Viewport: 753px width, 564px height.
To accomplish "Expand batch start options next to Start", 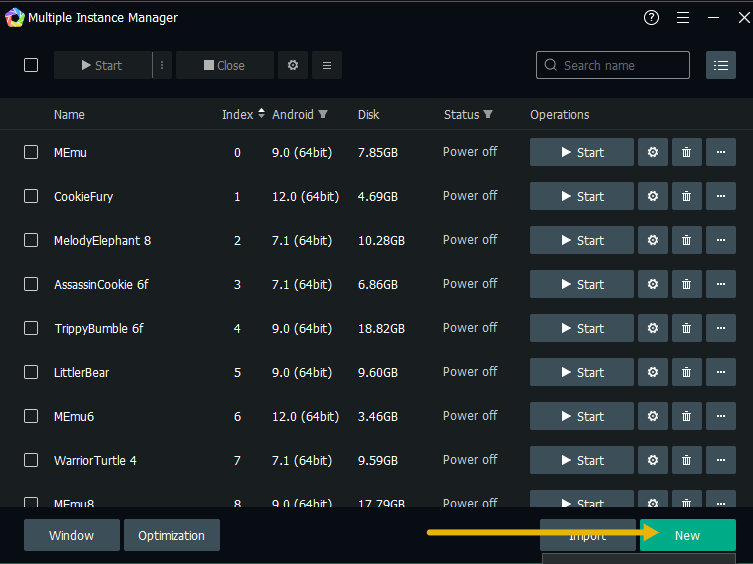I will click(162, 65).
